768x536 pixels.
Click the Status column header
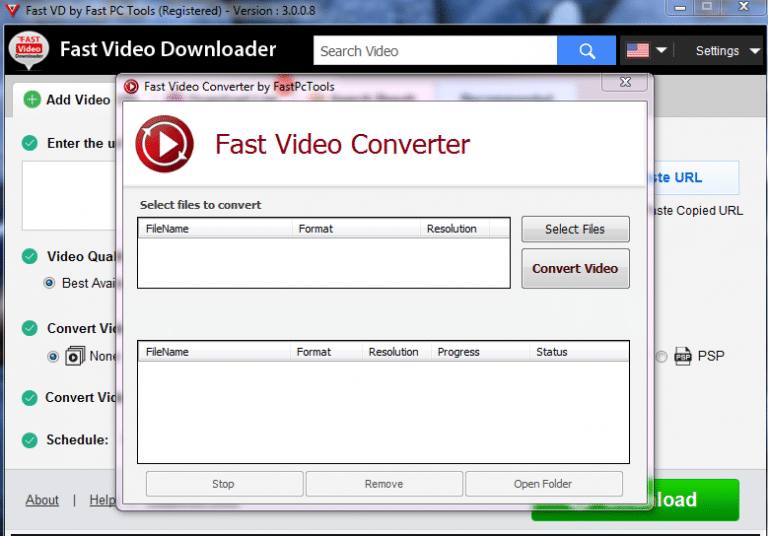pyautogui.click(x=579, y=352)
